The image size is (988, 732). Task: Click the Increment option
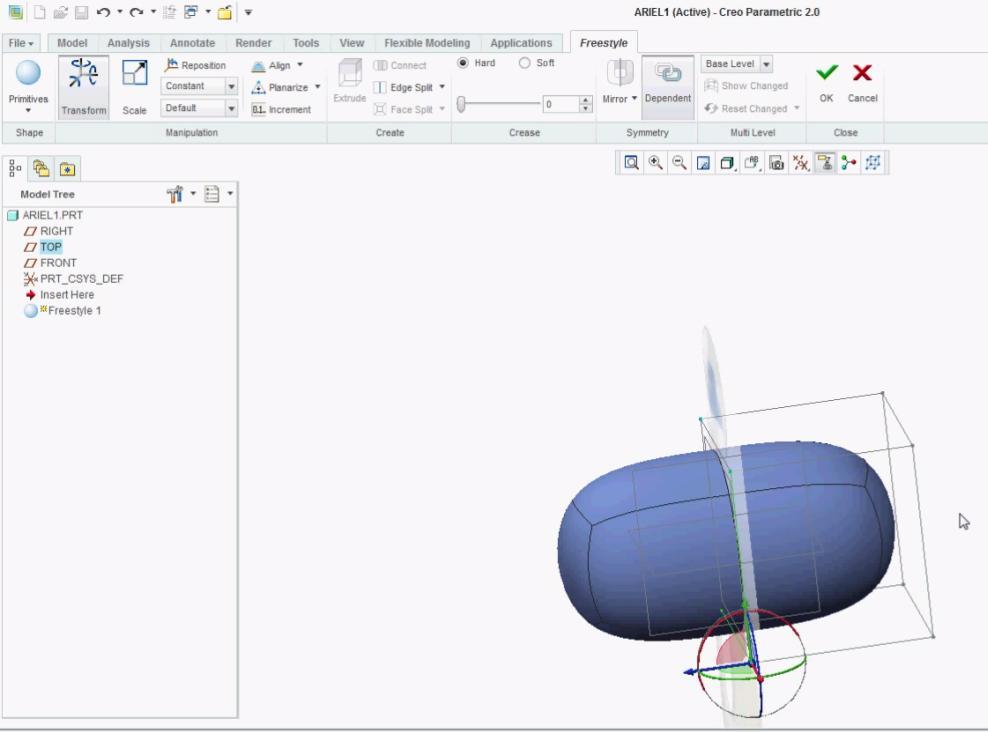(x=281, y=110)
